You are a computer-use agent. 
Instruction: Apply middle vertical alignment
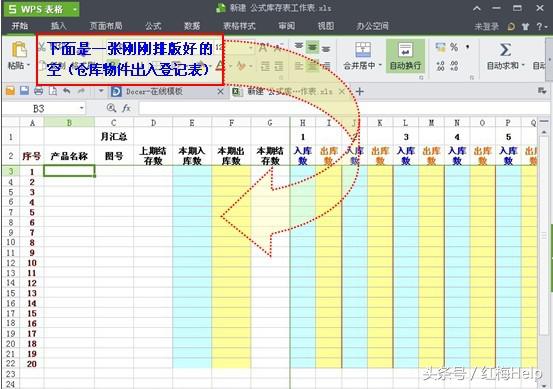312,47
